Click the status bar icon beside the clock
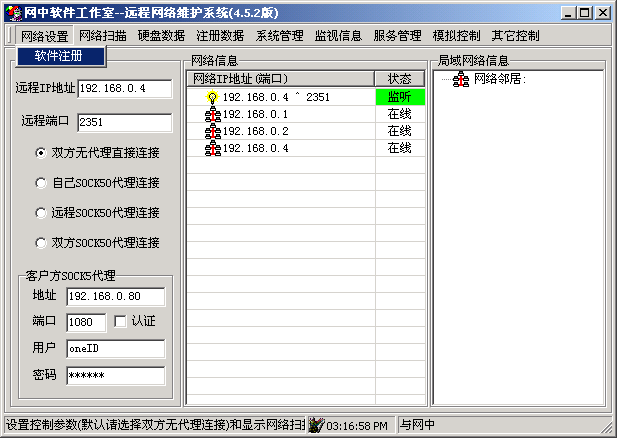617x438 pixels. point(316,425)
